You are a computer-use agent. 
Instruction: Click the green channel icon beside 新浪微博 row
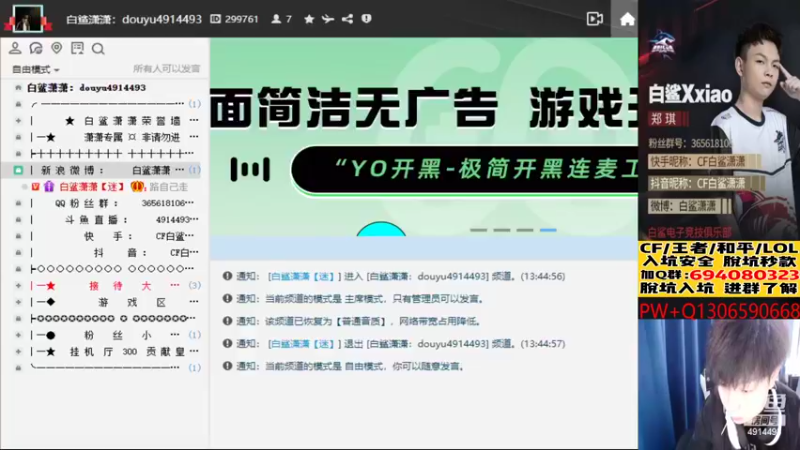[18, 170]
